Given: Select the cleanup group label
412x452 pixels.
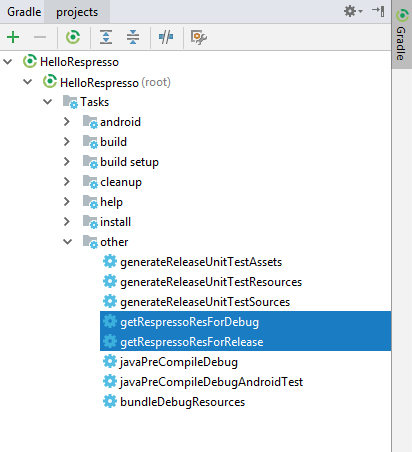Looking at the screenshot, I should pos(121,182).
